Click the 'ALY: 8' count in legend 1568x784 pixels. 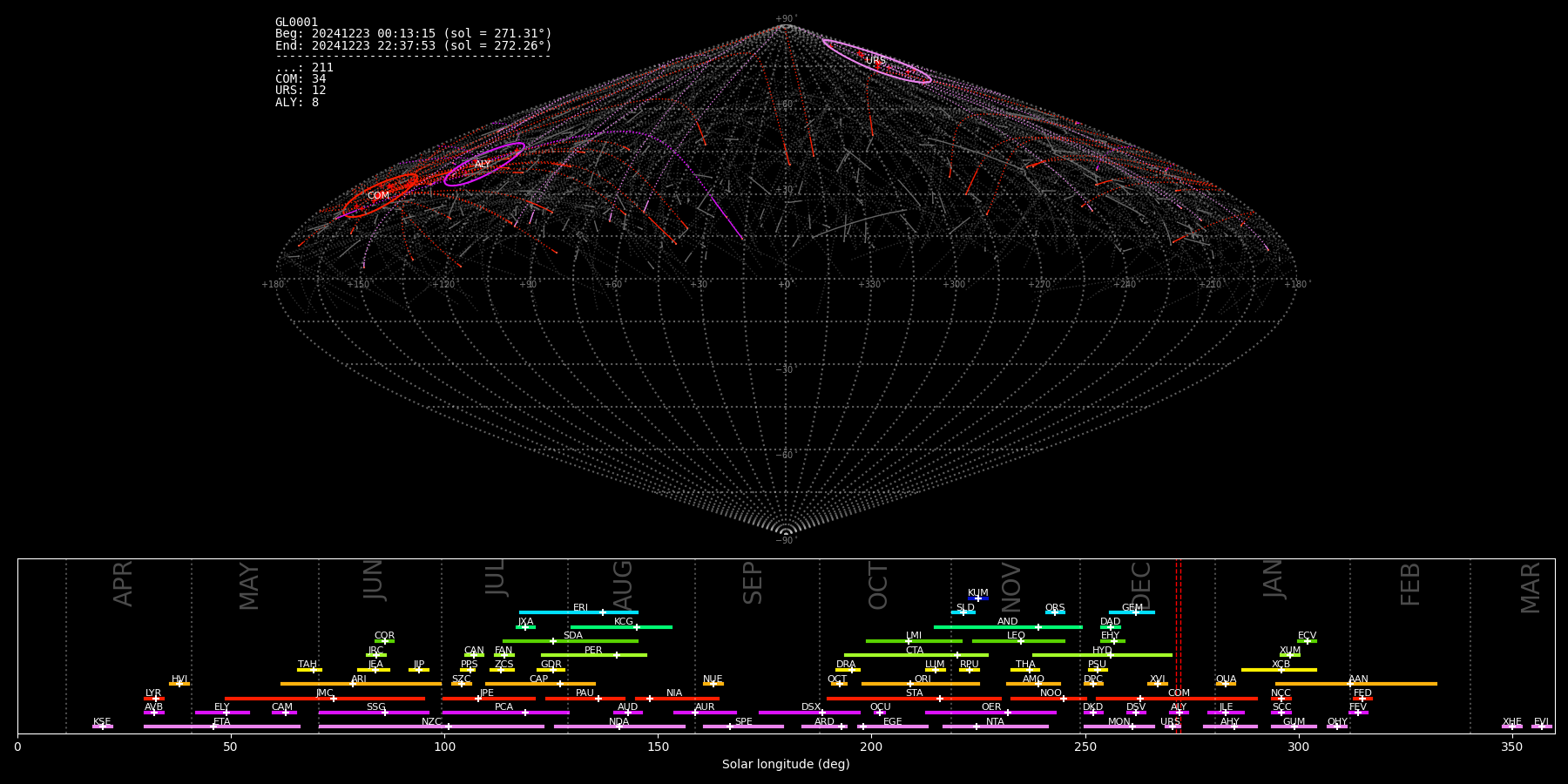point(297,103)
